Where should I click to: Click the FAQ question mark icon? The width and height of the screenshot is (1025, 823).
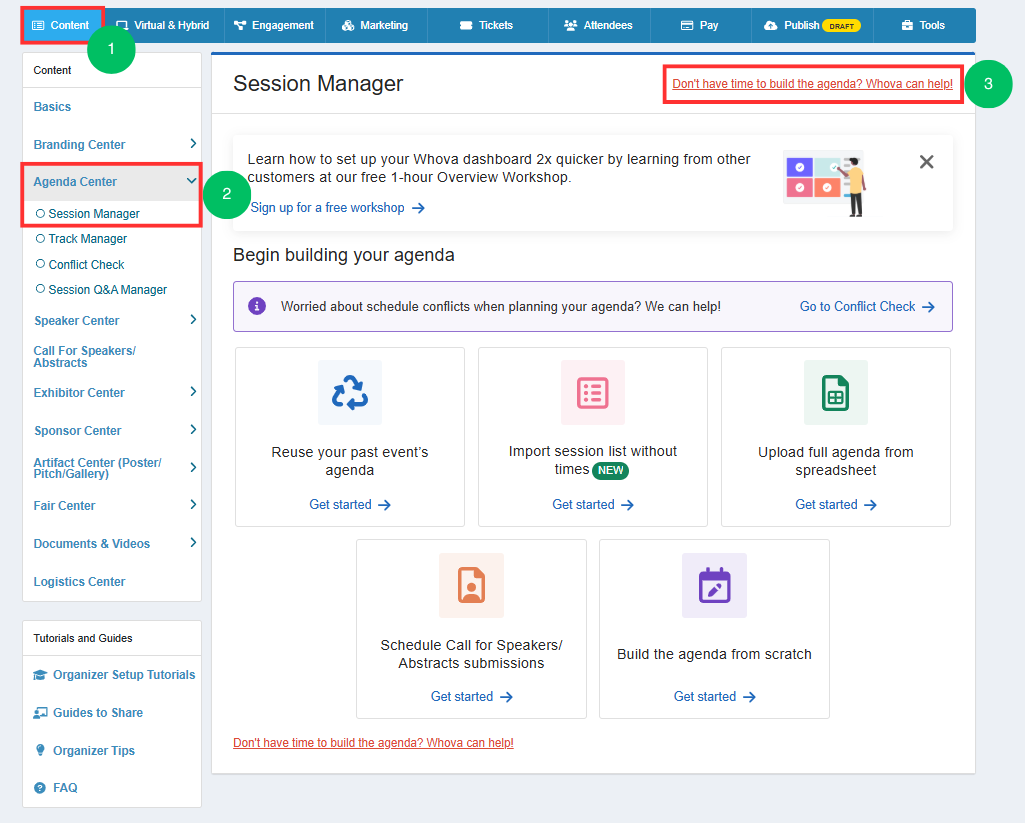40,788
